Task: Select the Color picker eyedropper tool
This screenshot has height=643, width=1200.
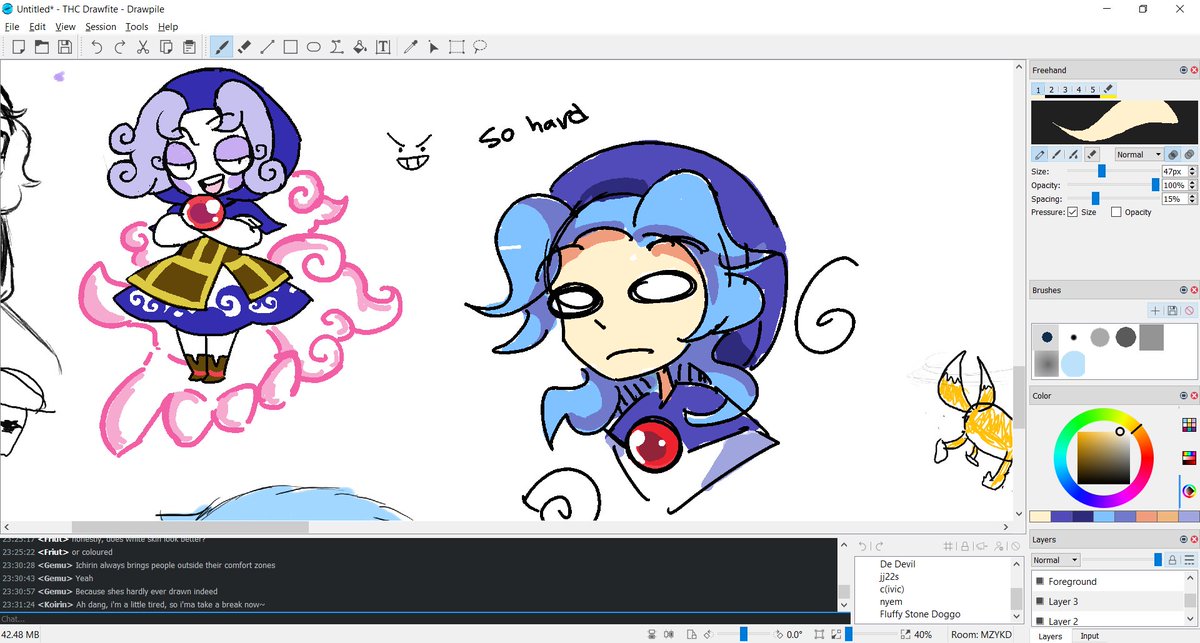Action: pos(410,47)
